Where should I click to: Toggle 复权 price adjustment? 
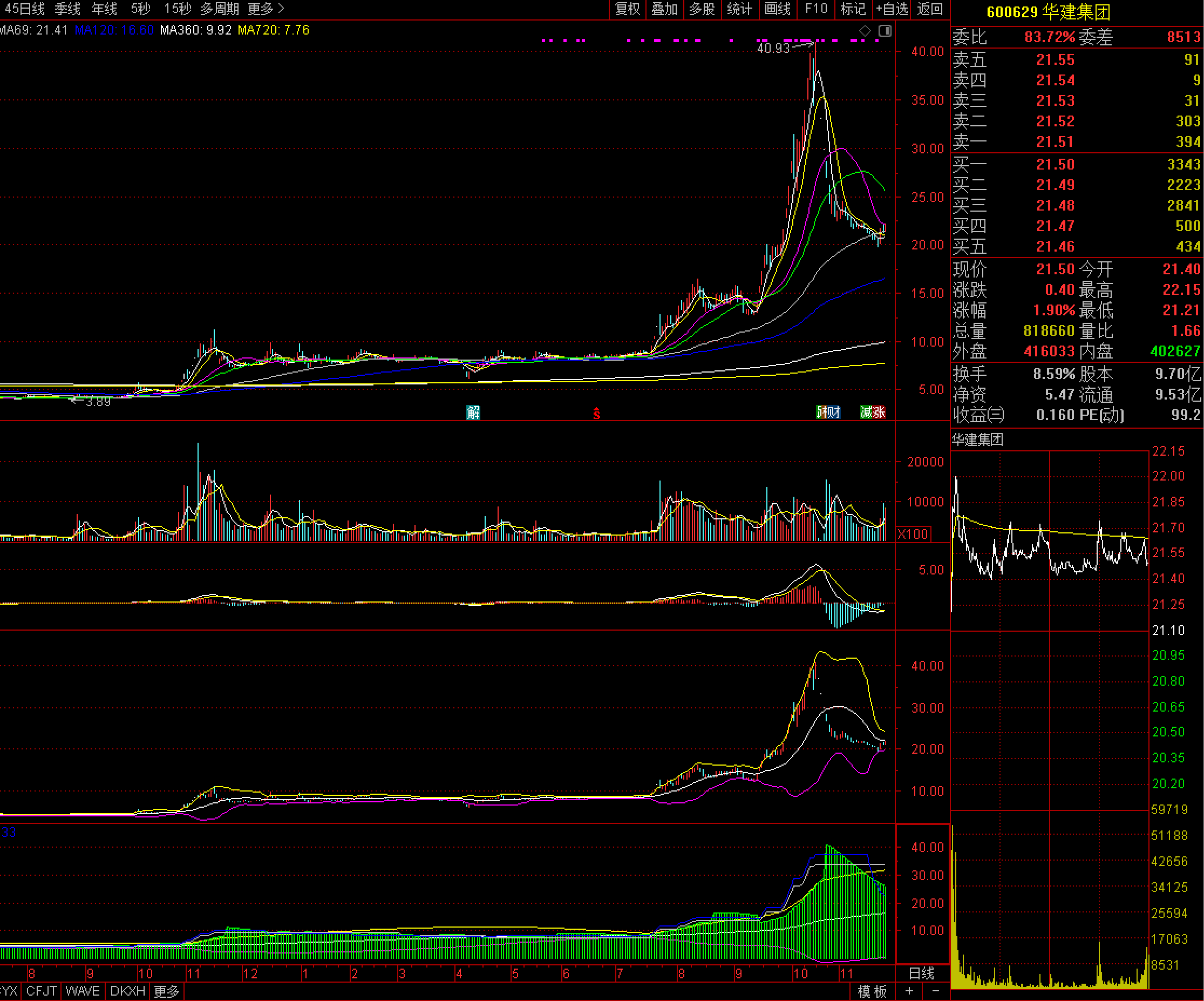tap(627, 9)
